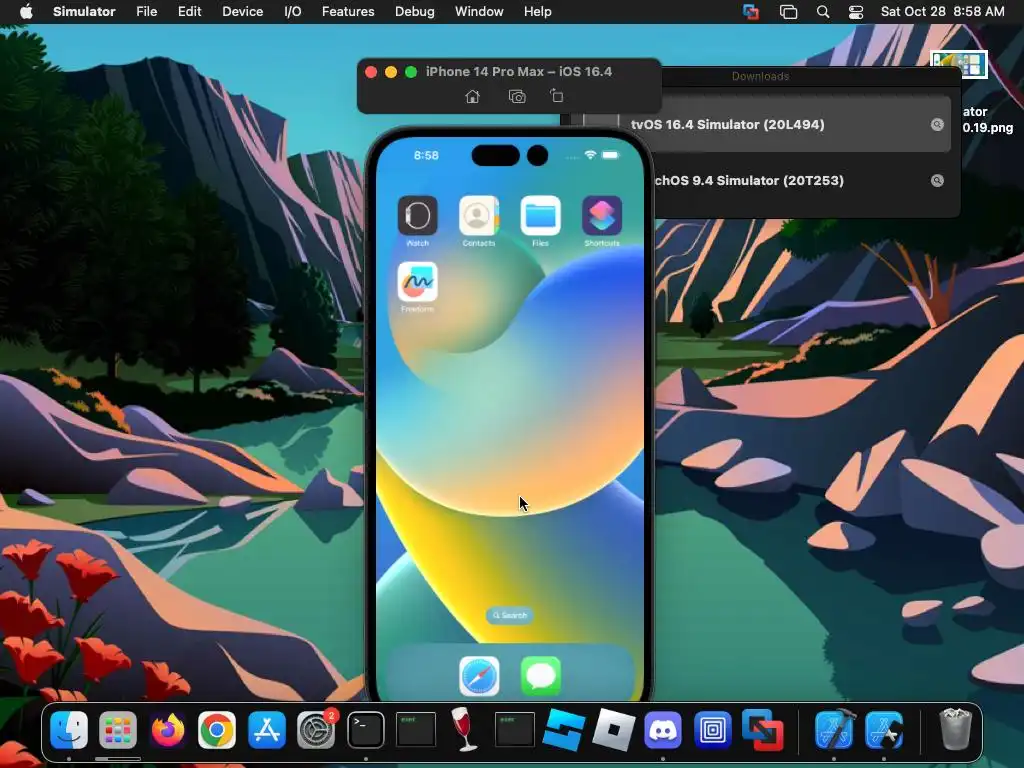This screenshot has width=1024, height=768.
Task: Tap the iPhone status bar clock 8:58
Action: click(426, 155)
